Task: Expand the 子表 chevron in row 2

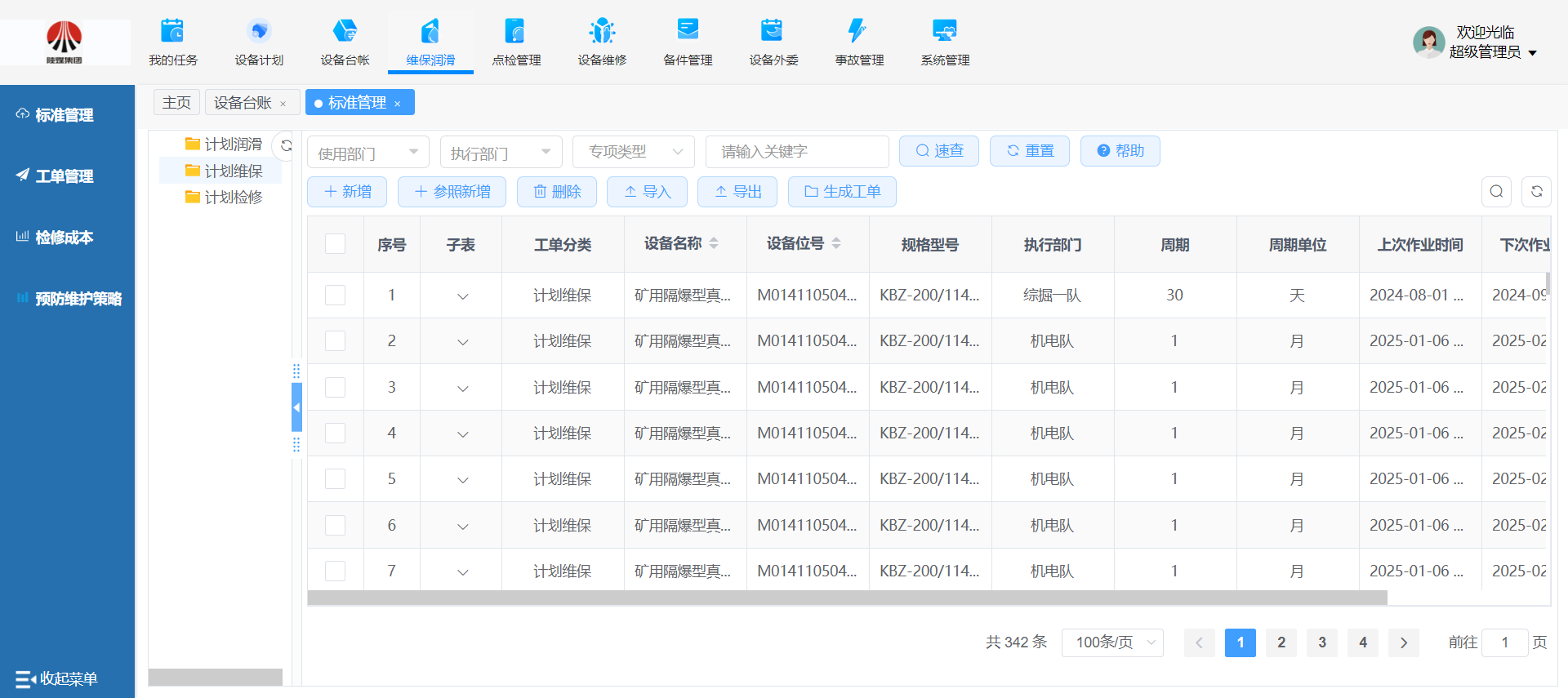Action: coord(462,342)
